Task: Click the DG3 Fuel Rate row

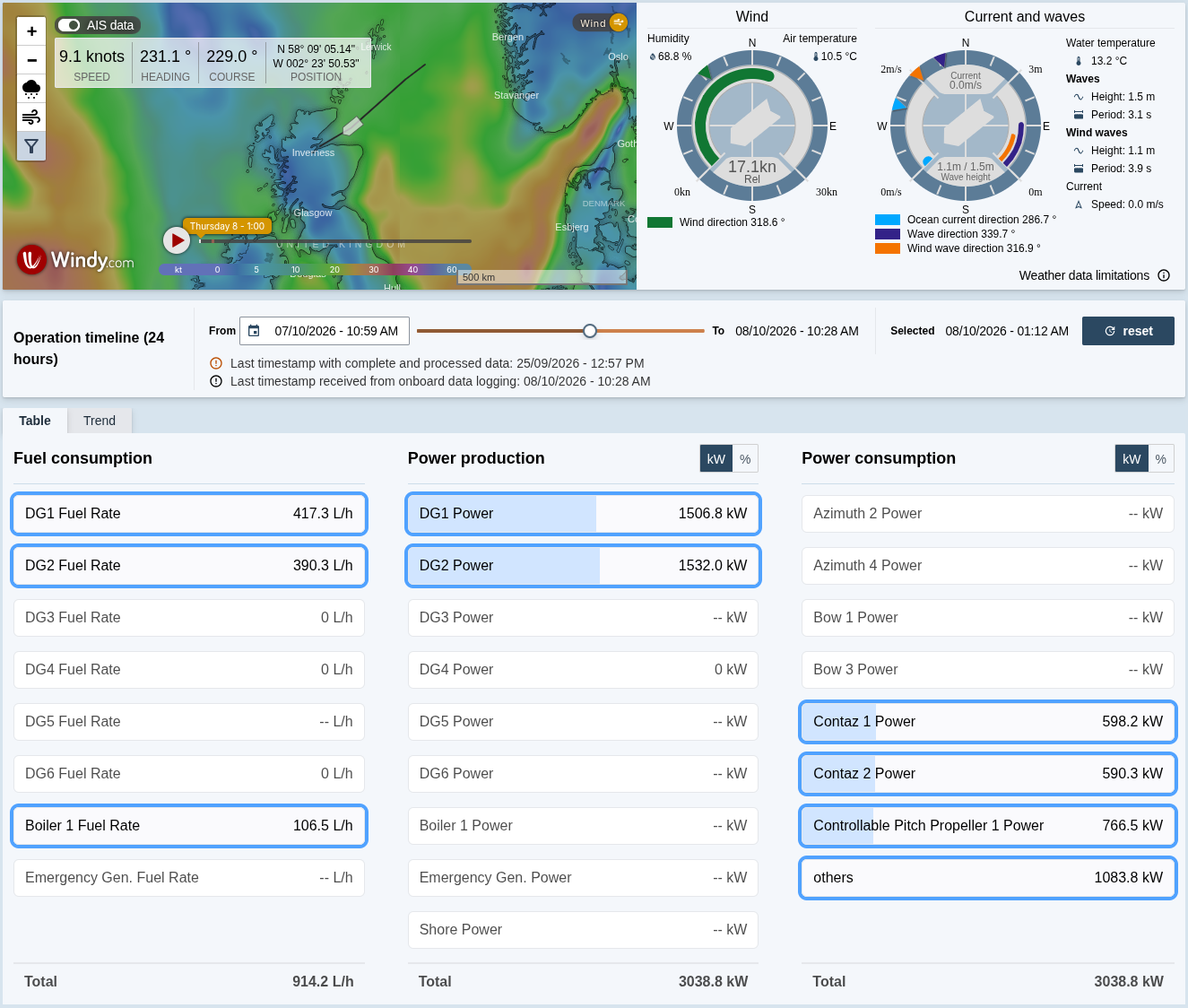Action: click(x=189, y=618)
